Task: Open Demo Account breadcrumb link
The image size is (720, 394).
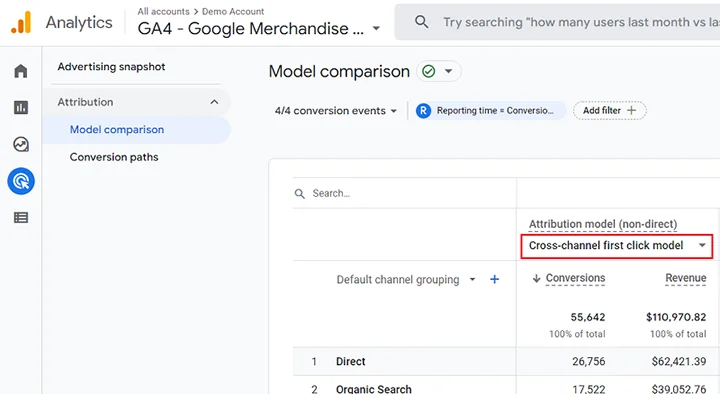Action: tap(233, 11)
